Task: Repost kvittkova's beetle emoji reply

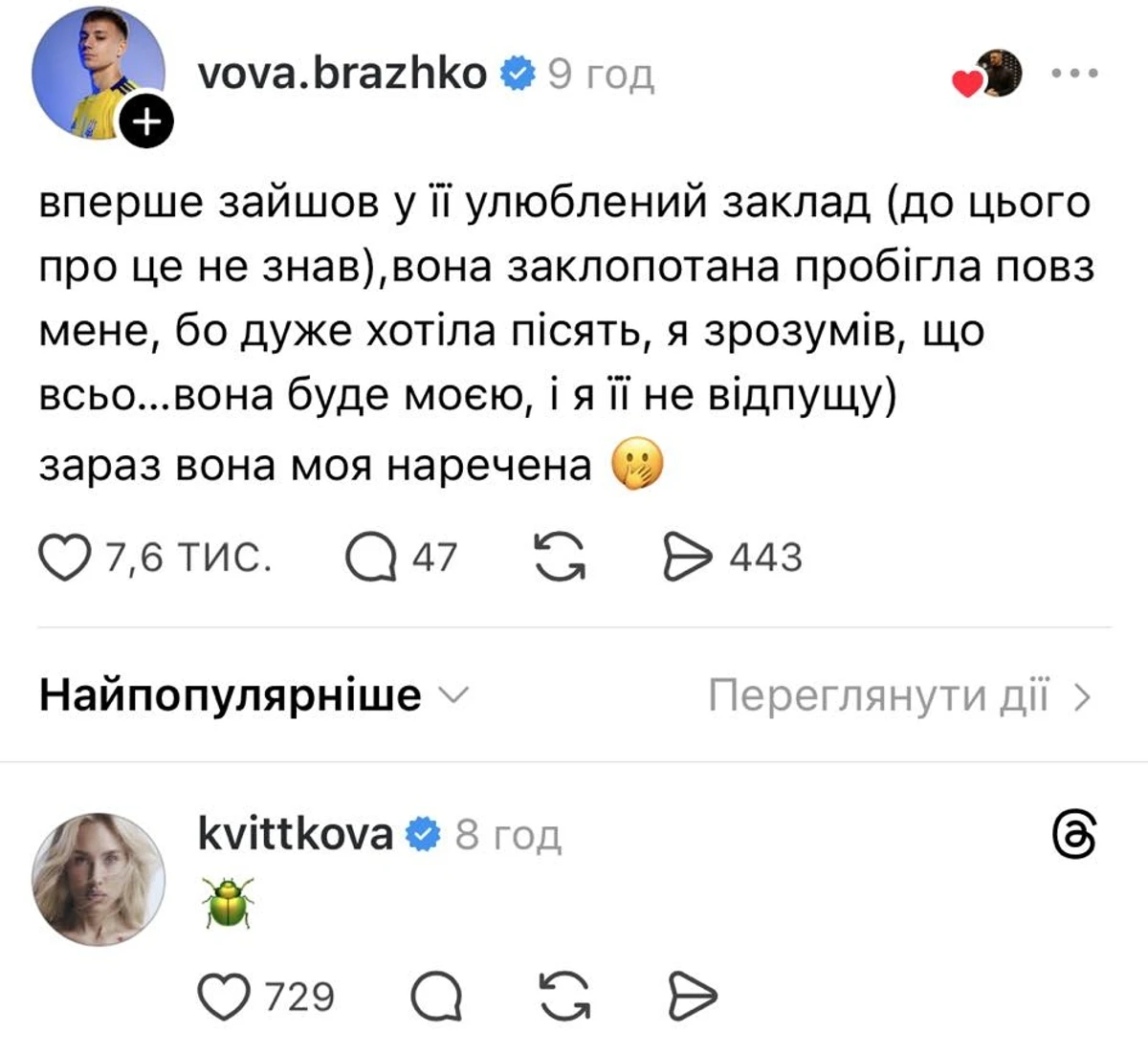Action: pyautogui.click(x=563, y=998)
